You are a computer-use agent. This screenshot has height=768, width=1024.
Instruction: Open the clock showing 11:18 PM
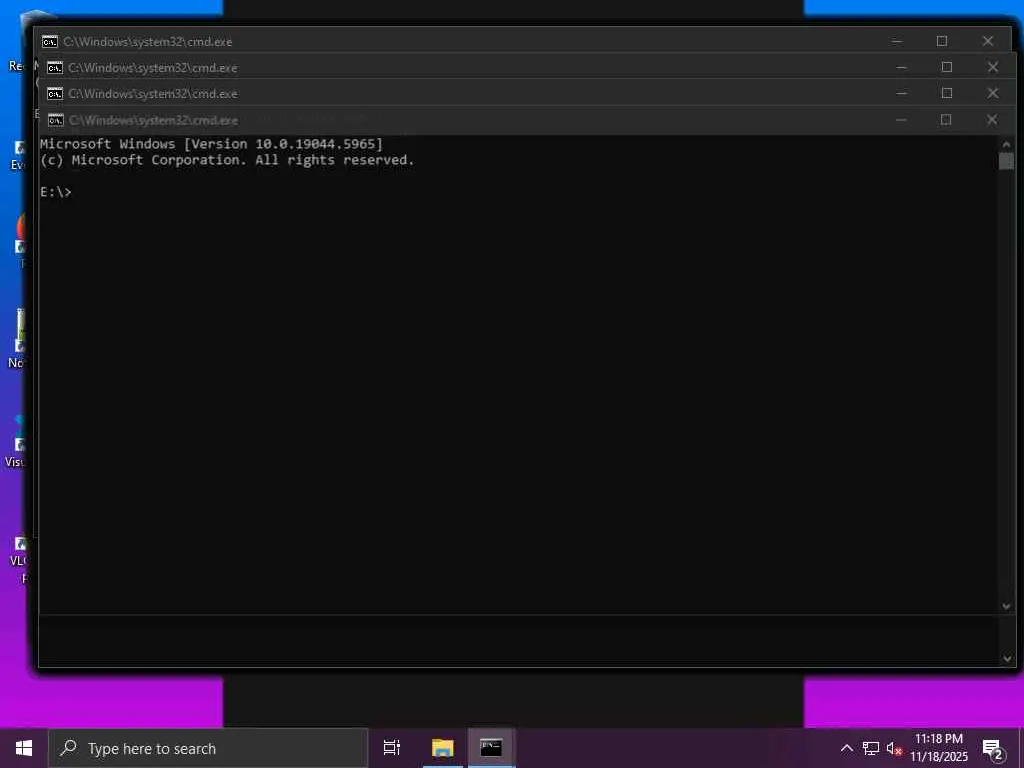tap(938, 748)
